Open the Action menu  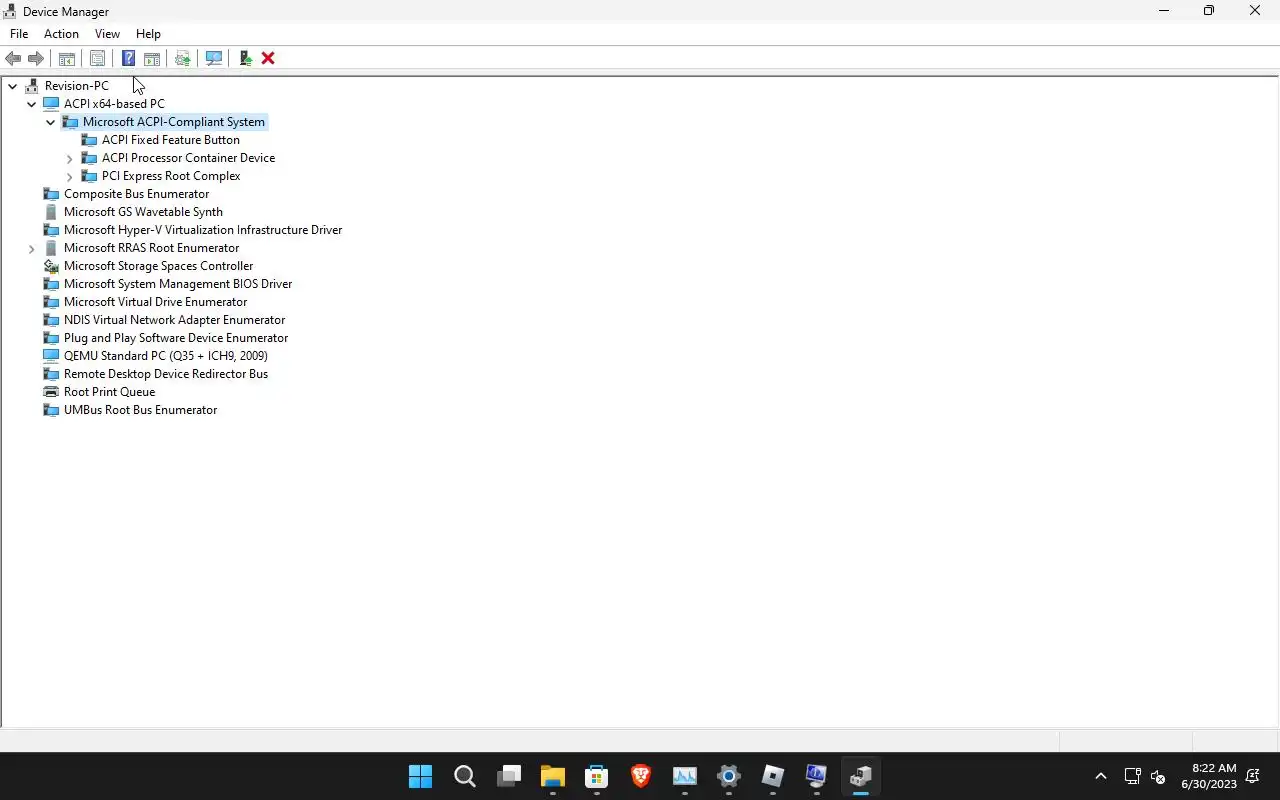[x=61, y=33]
